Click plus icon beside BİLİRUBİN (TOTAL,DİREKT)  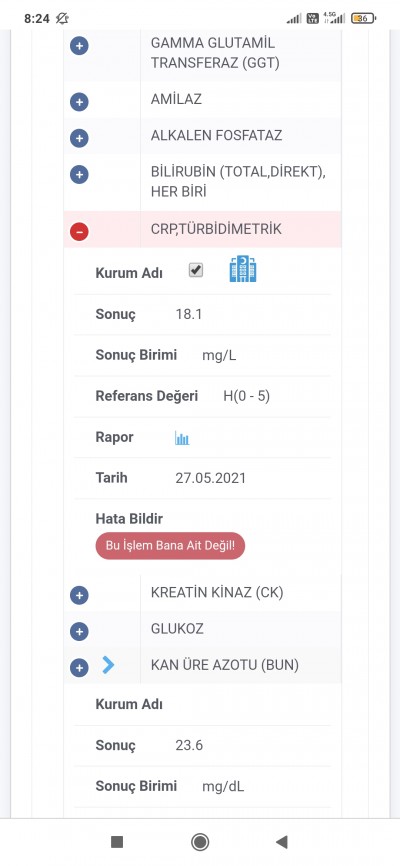click(79, 175)
